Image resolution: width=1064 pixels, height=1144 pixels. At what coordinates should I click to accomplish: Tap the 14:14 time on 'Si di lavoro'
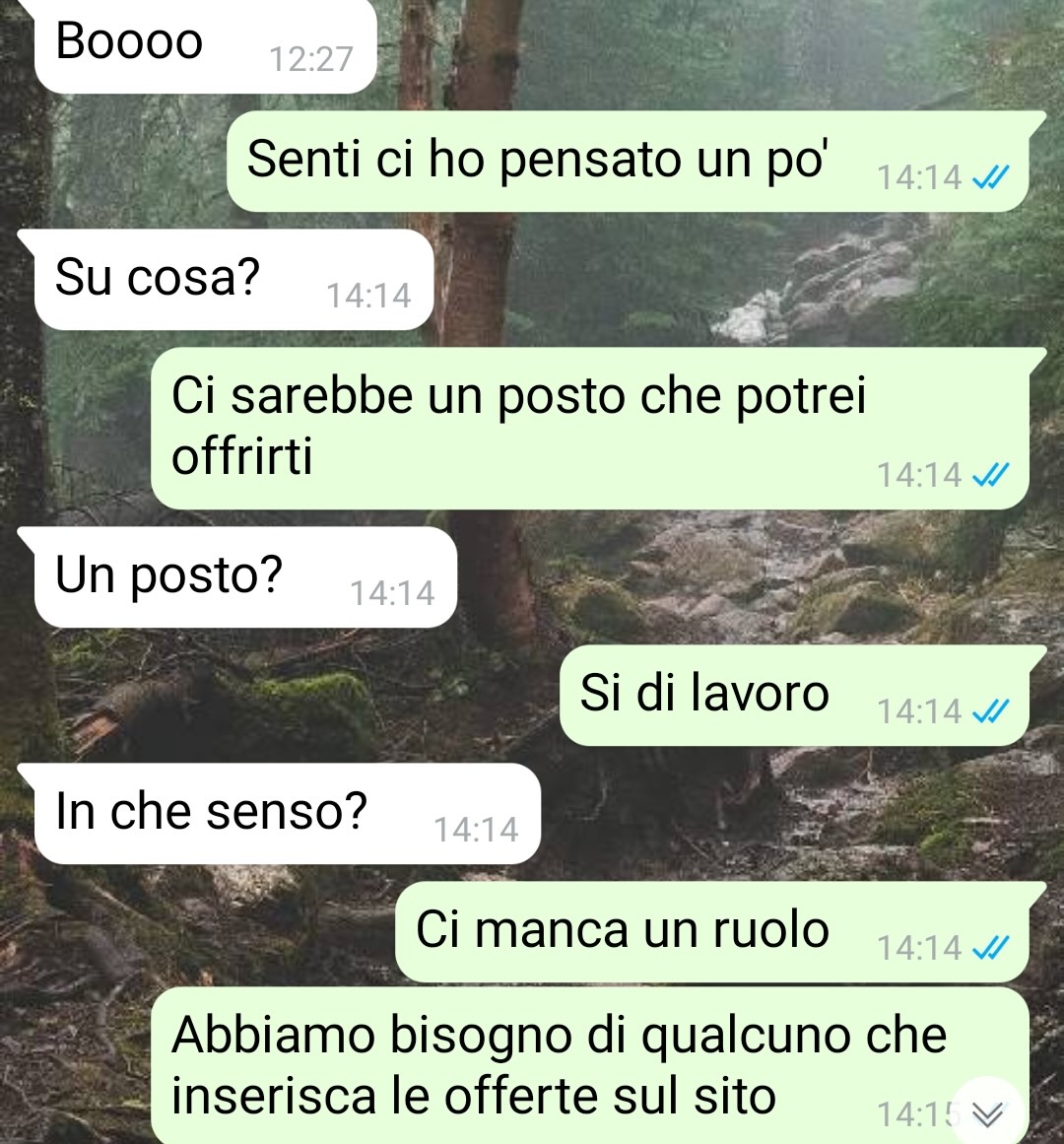click(919, 711)
